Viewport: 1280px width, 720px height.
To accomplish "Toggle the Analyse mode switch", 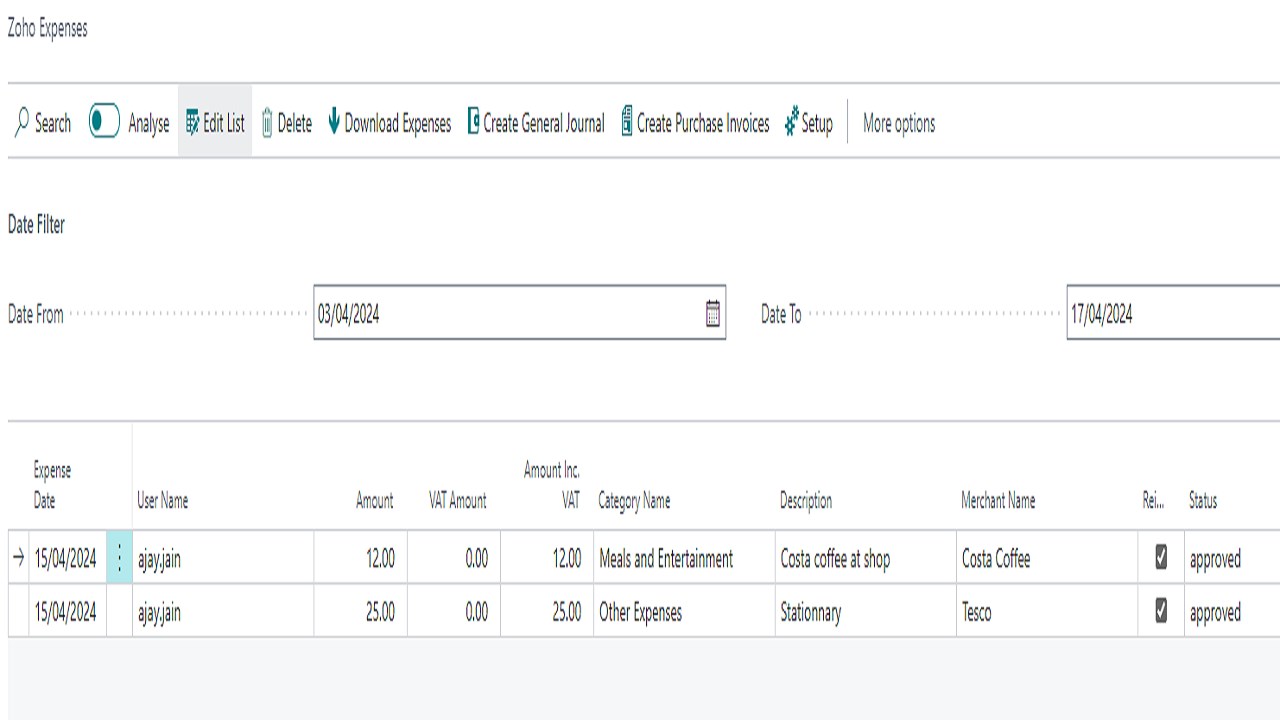I will tap(104, 122).
